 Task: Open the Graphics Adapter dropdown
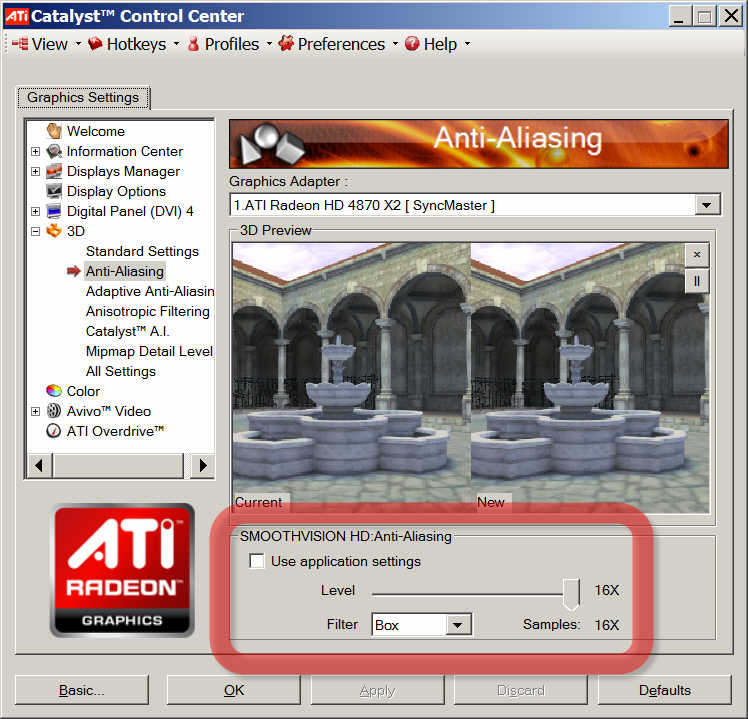coord(706,205)
